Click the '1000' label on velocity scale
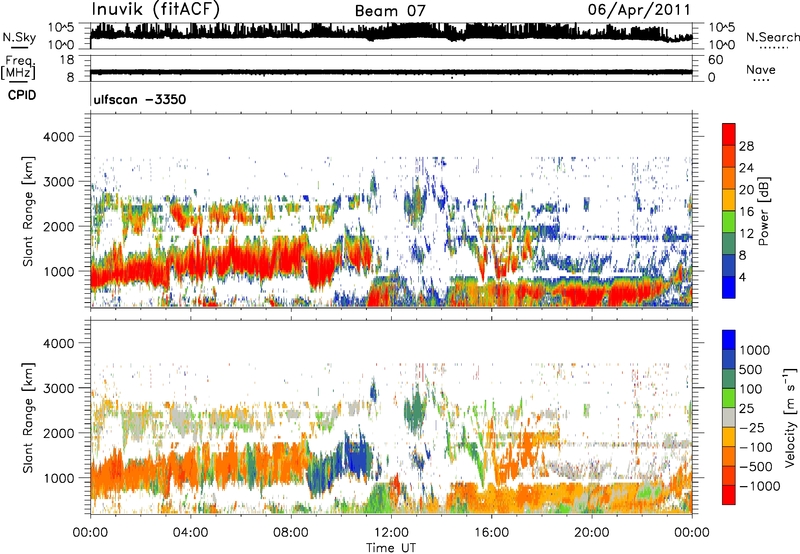This screenshot has width=800, height=554. (755, 350)
